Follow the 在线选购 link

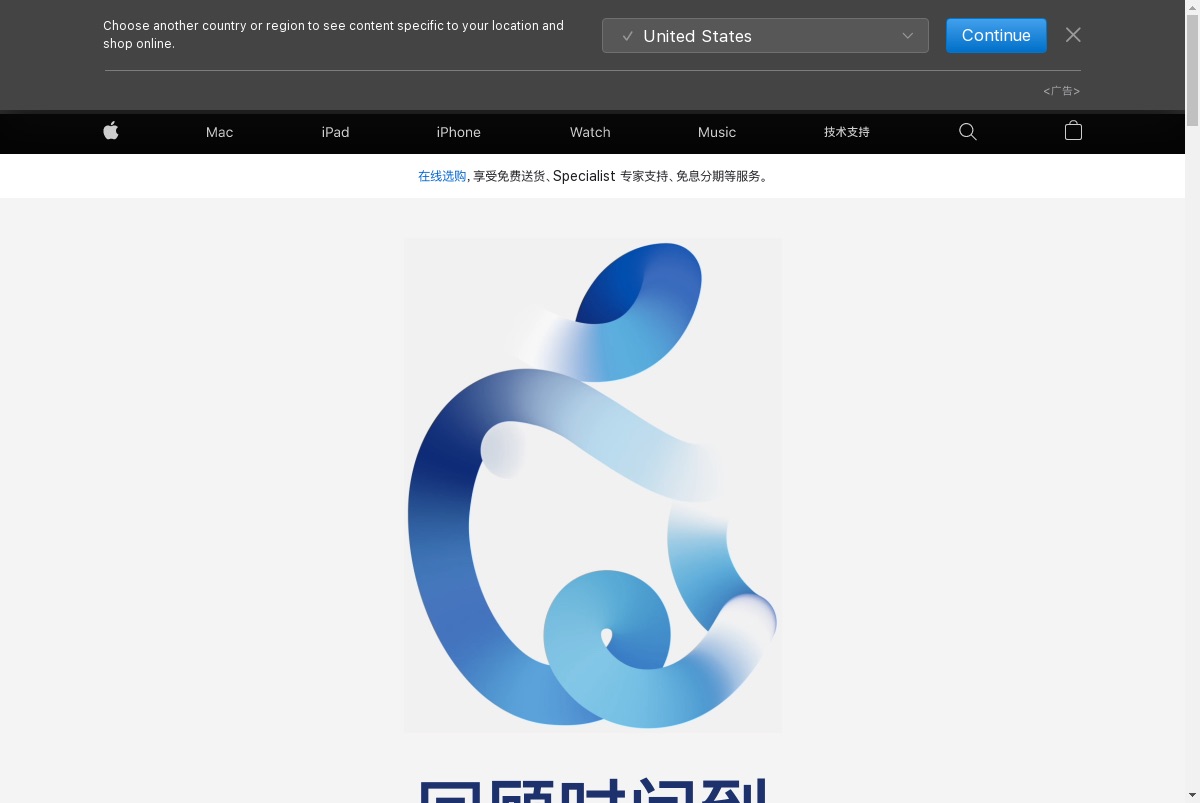[x=442, y=176]
